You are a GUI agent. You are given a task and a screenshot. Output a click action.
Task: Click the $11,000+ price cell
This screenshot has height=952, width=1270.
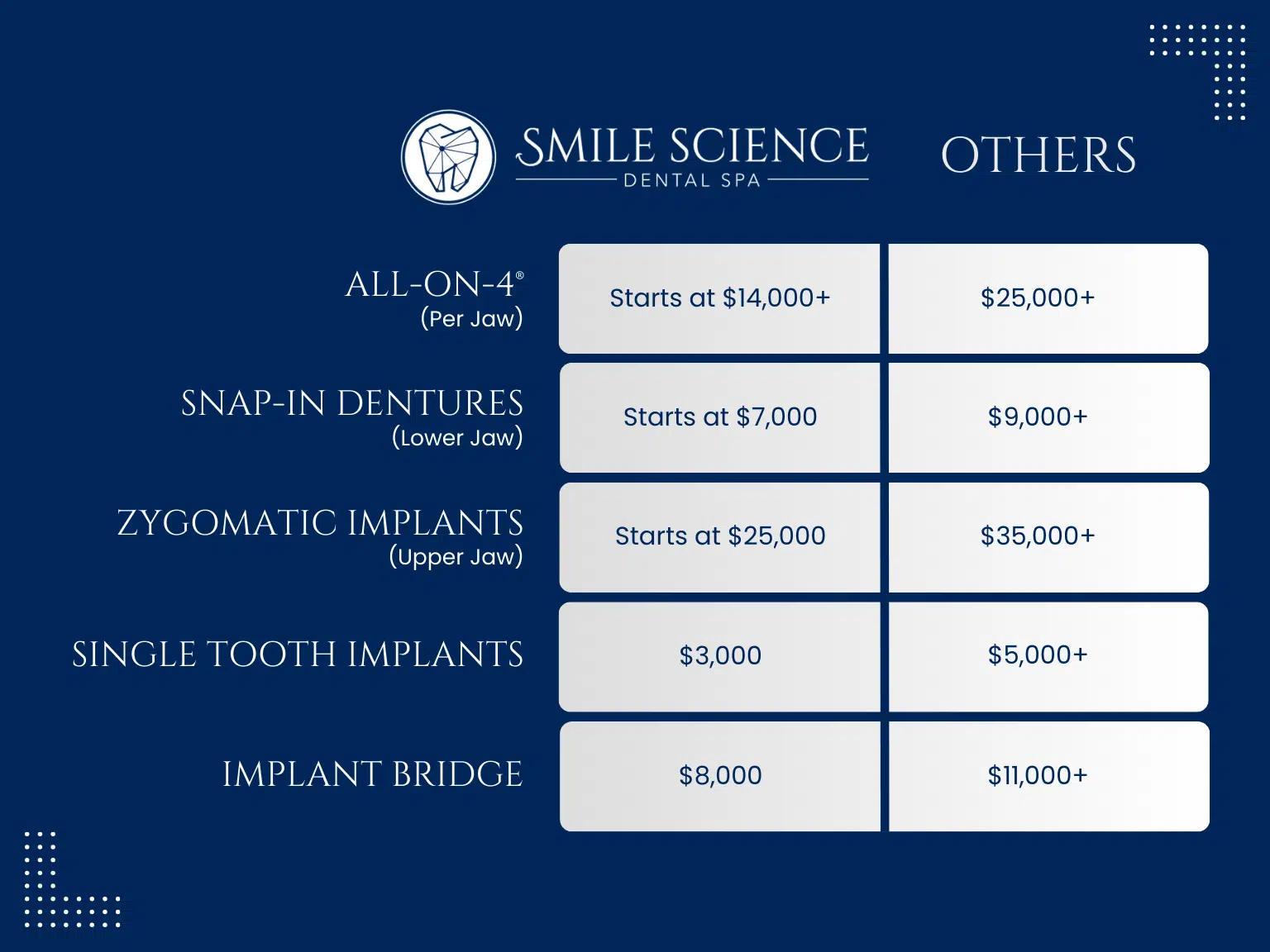(1048, 776)
